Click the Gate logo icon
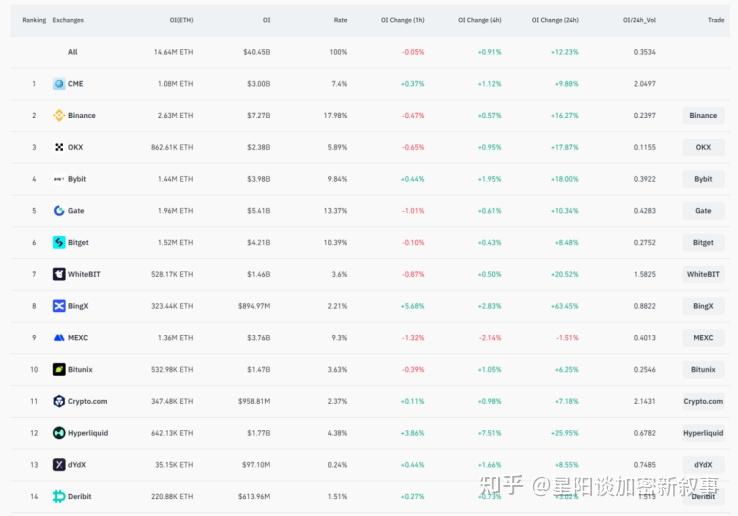738x516 pixels. coord(59,211)
